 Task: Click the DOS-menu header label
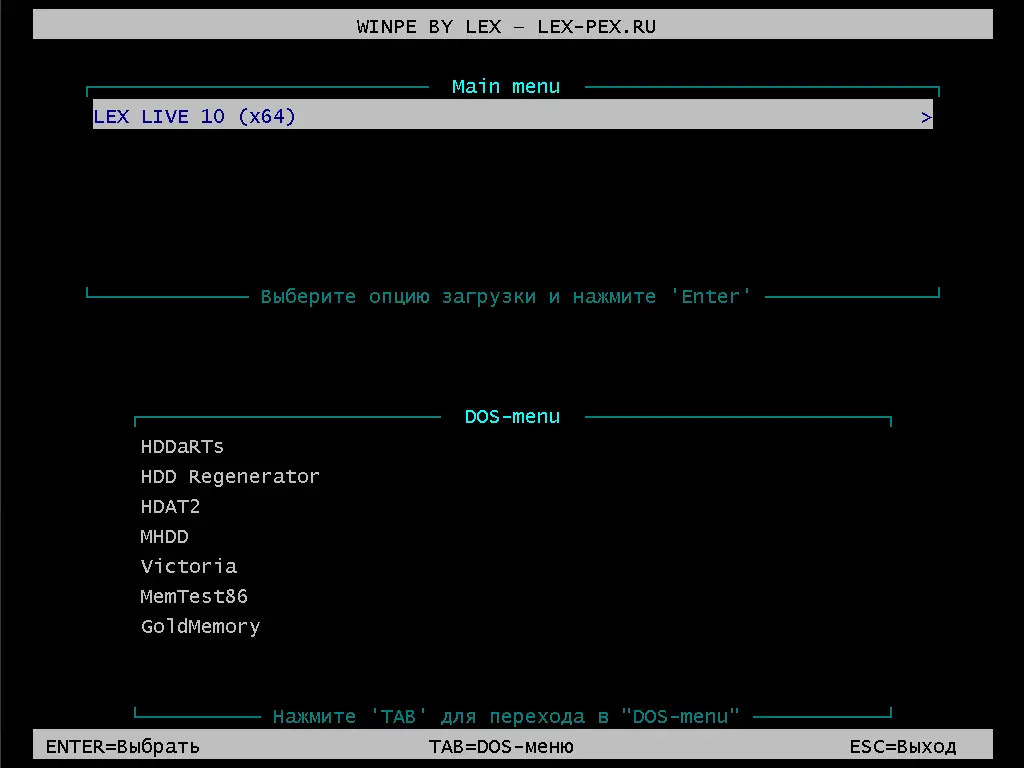512,416
